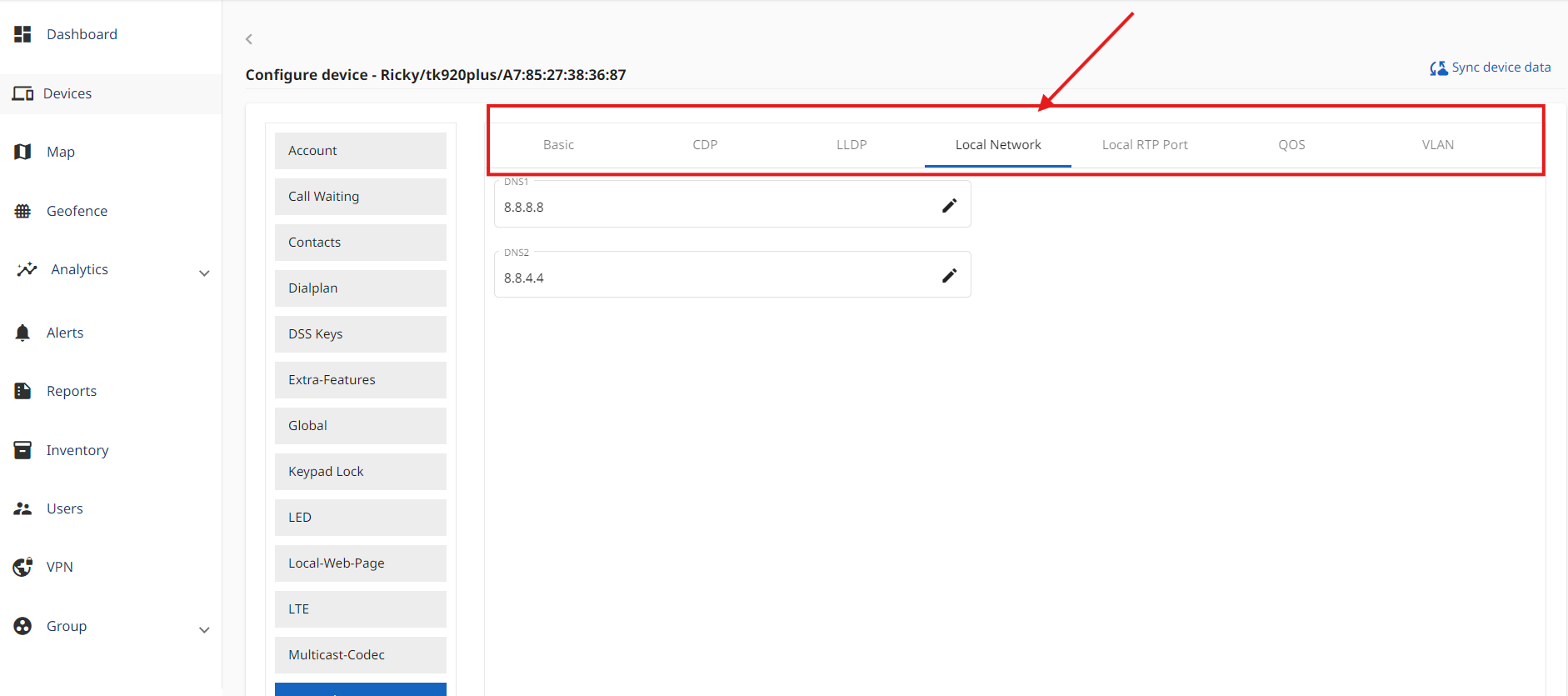Open the DSS Keys settings category
1568x696 pixels.
coord(360,334)
